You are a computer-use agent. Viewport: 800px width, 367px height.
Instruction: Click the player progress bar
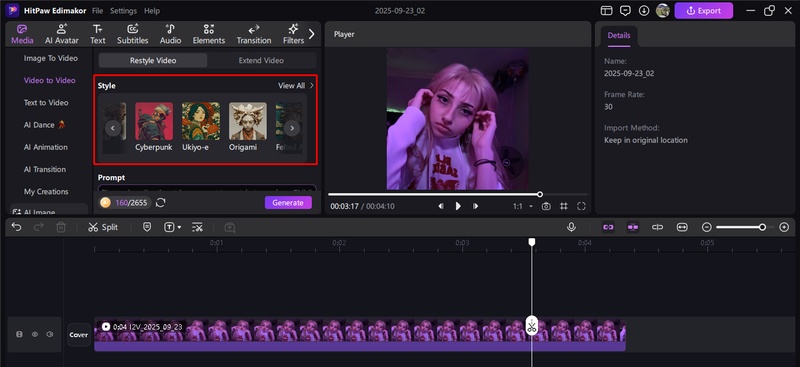[x=458, y=194]
